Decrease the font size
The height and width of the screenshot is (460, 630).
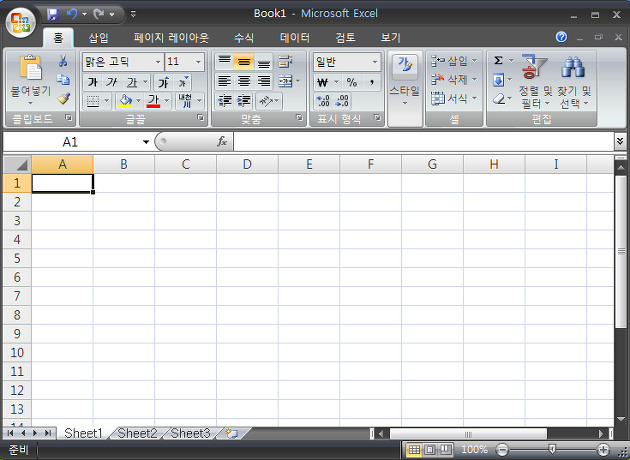pos(183,82)
